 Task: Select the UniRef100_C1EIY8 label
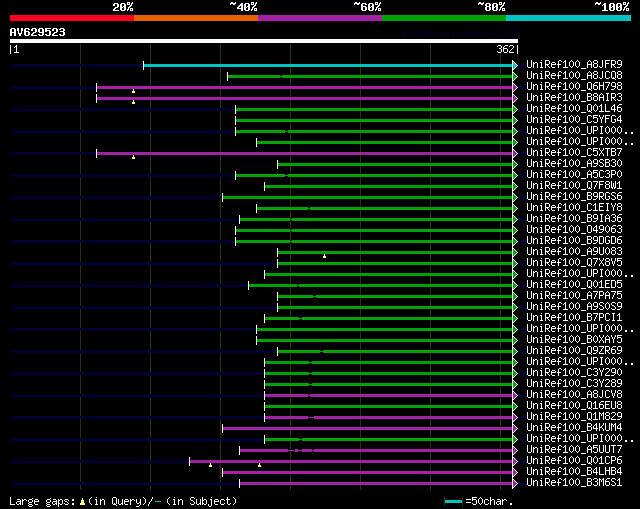click(574, 208)
